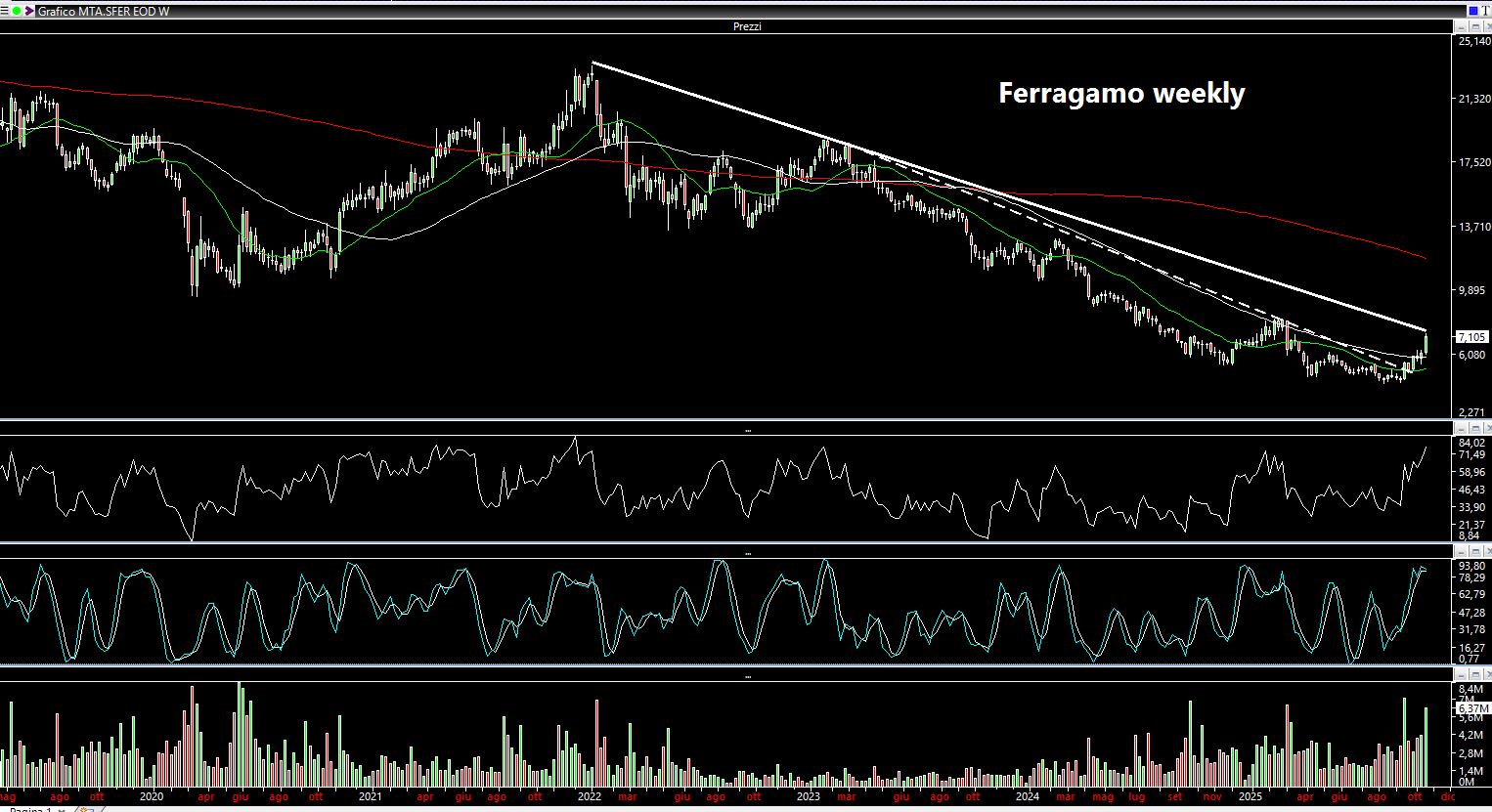Click the 2025 label on the time axis
The image size is (1492, 812).
(1251, 796)
